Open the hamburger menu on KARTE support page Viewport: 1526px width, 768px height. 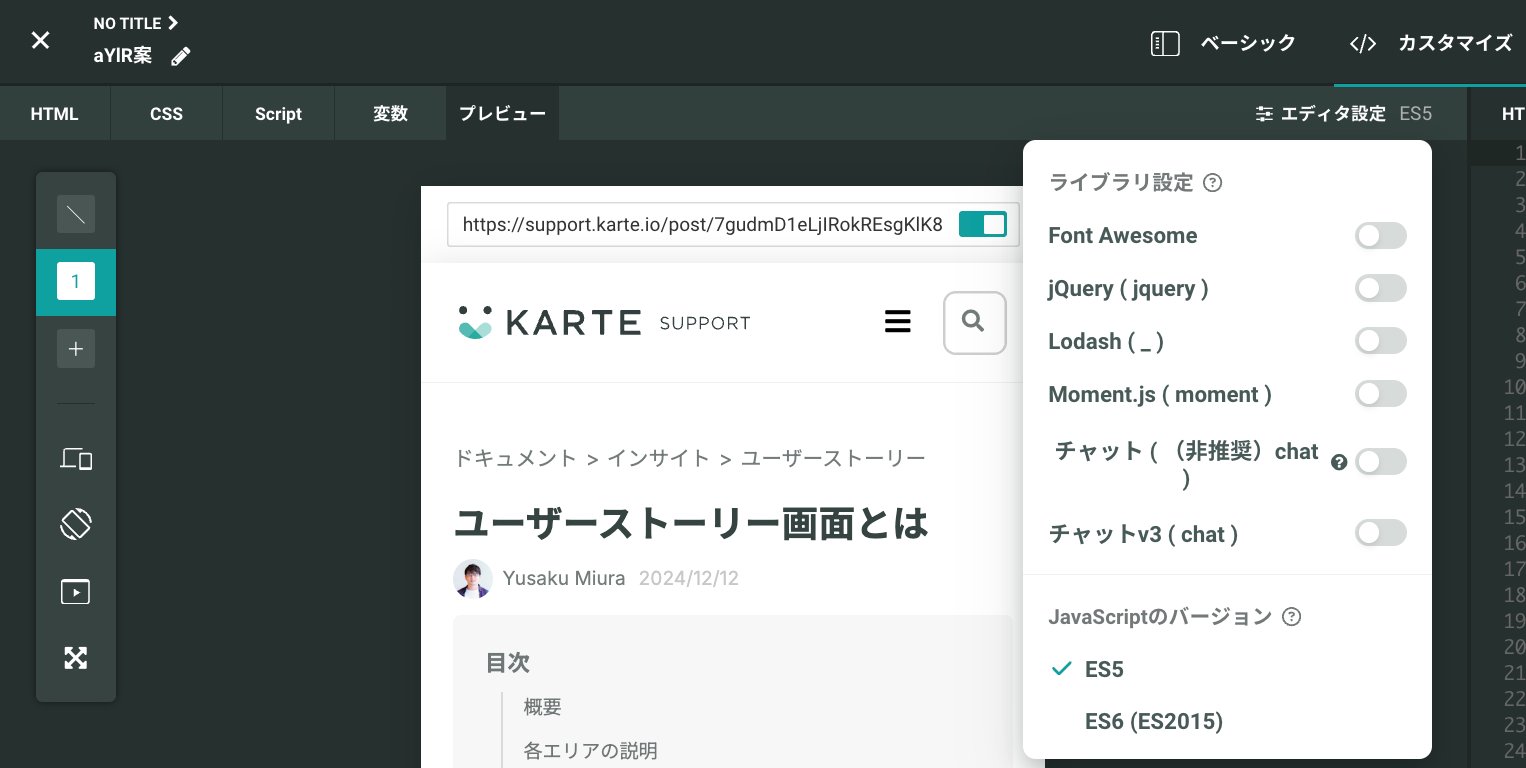(898, 322)
